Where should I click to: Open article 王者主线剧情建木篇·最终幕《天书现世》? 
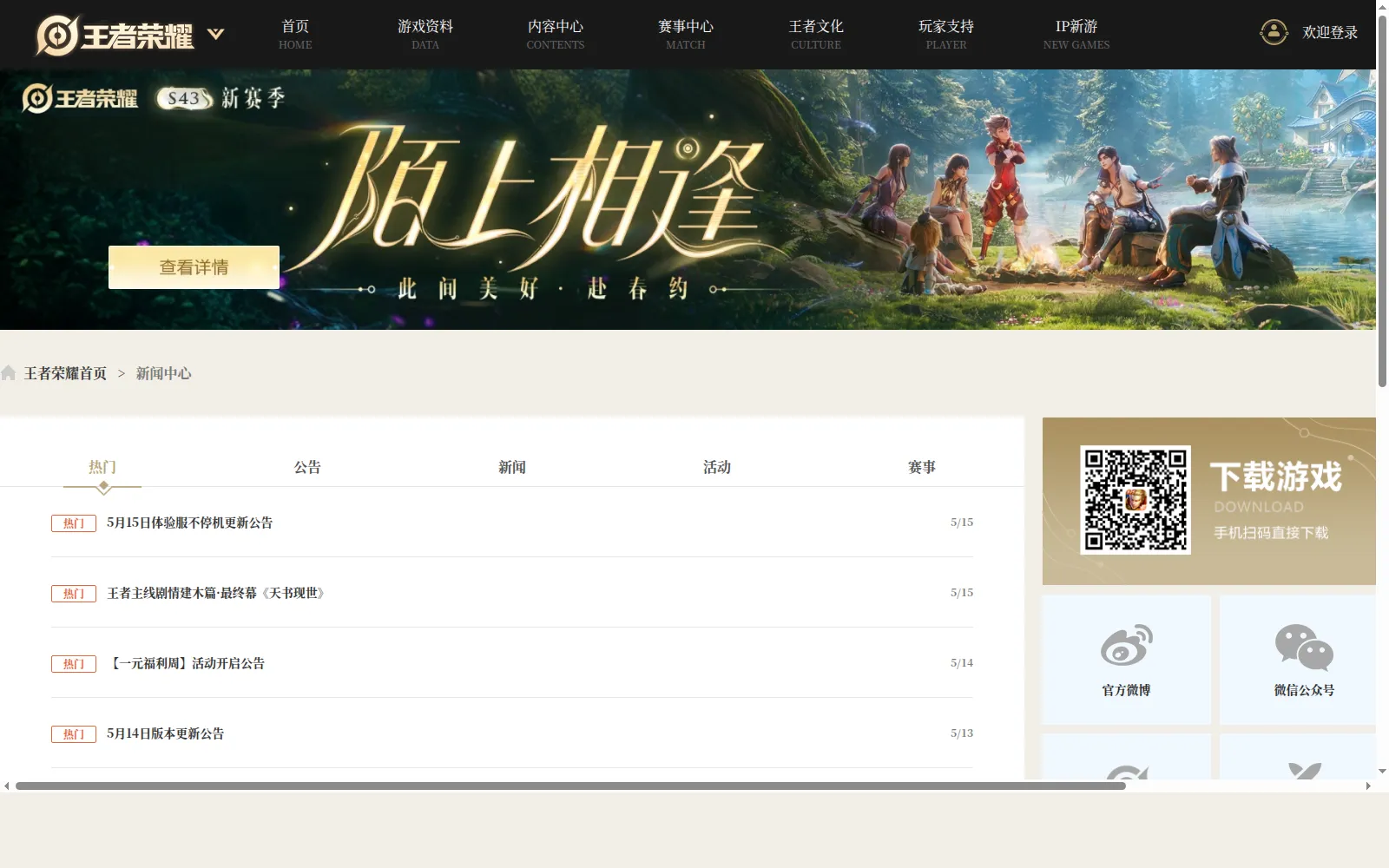[x=215, y=593]
